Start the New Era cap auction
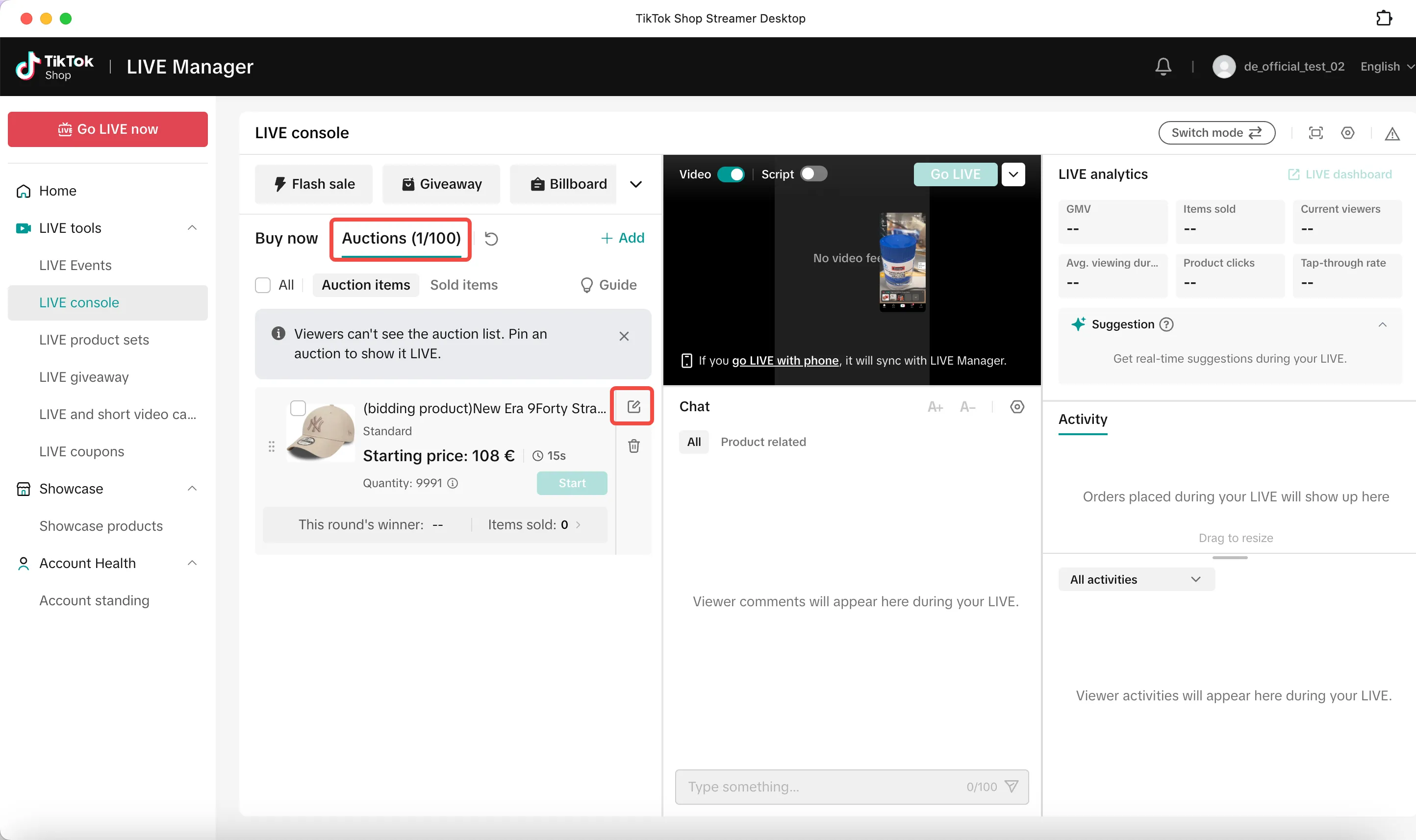Image resolution: width=1416 pixels, height=840 pixels. coord(572,483)
